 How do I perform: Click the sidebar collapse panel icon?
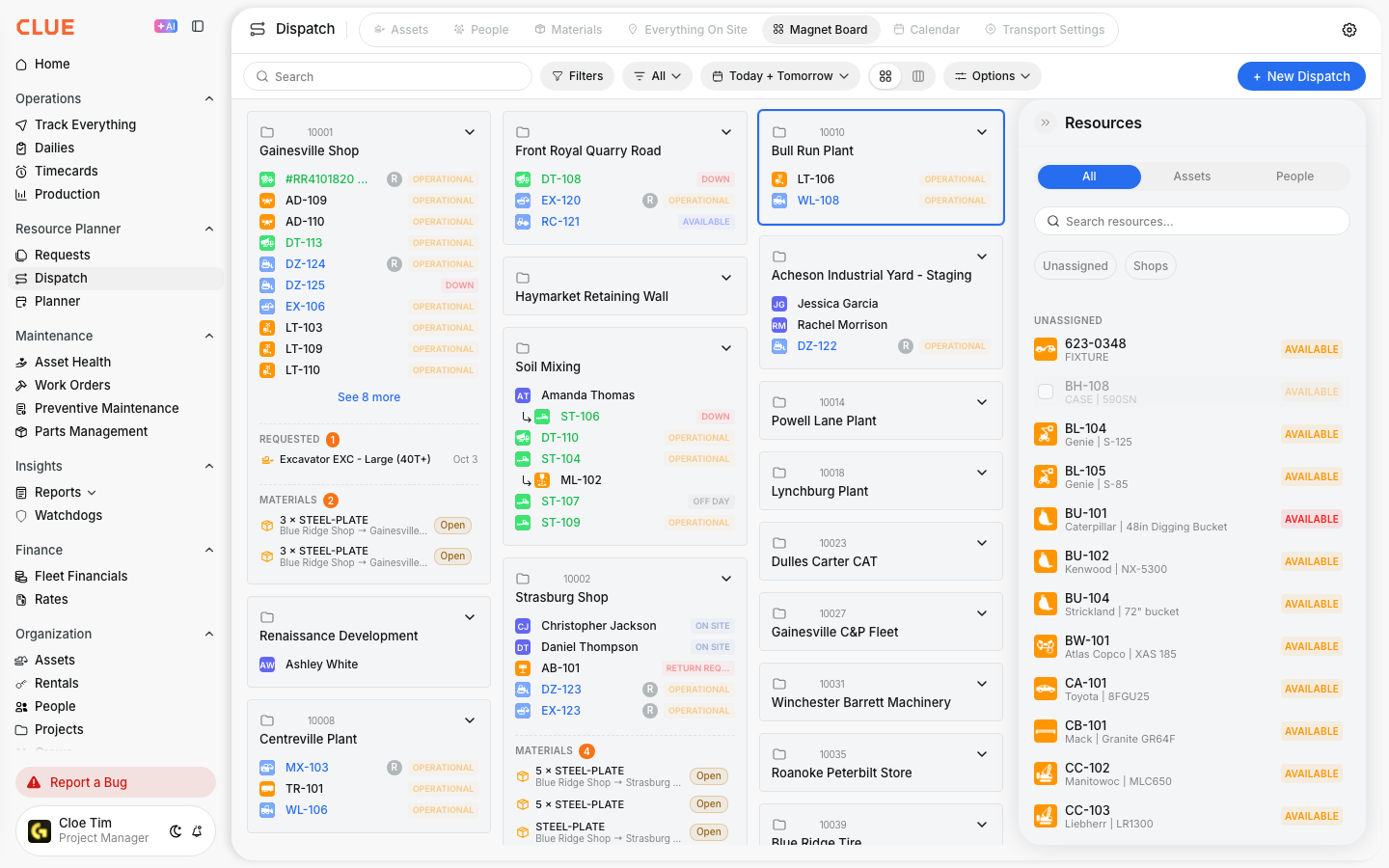pos(198,27)
